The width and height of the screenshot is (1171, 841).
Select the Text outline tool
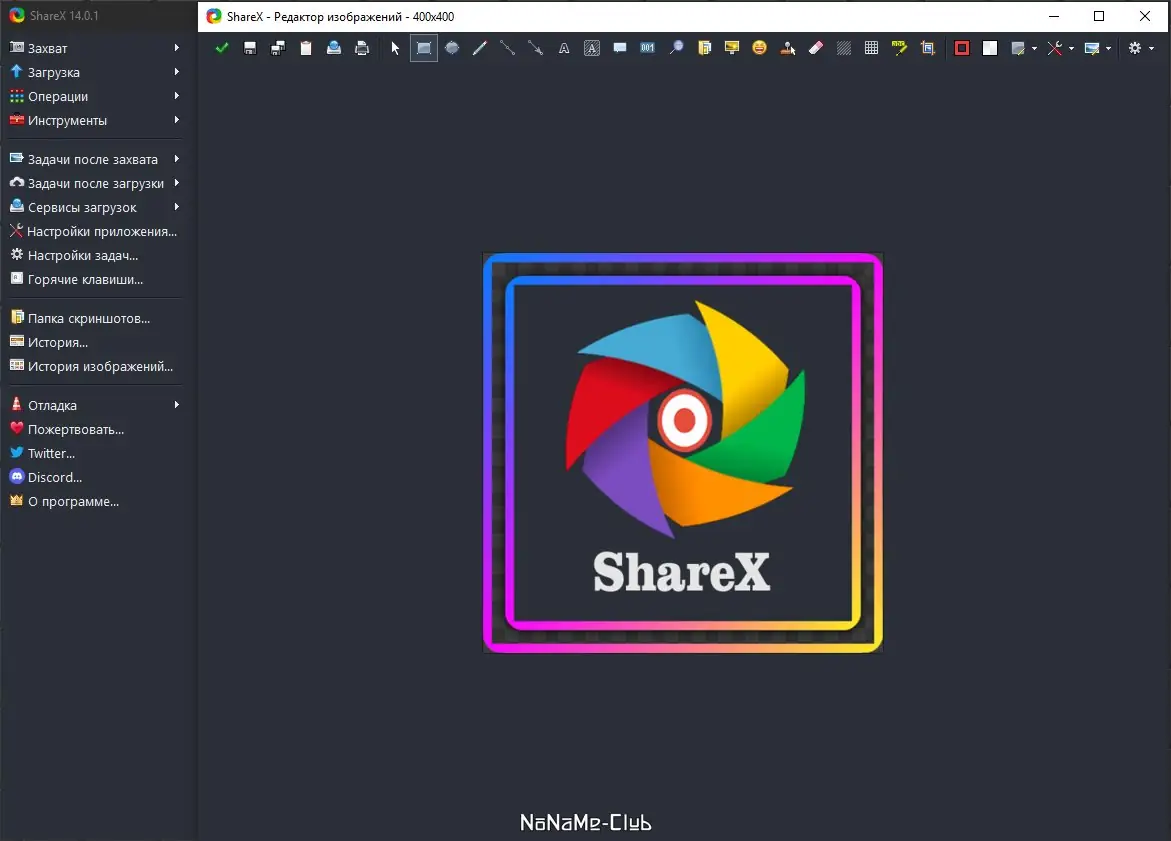[564, 48]
